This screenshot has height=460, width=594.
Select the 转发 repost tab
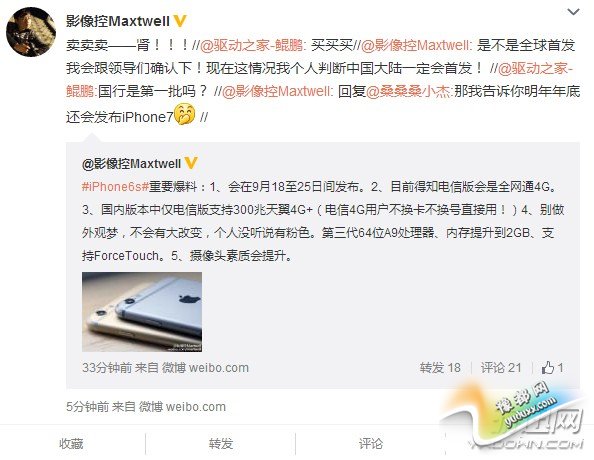tap(220, 443)
